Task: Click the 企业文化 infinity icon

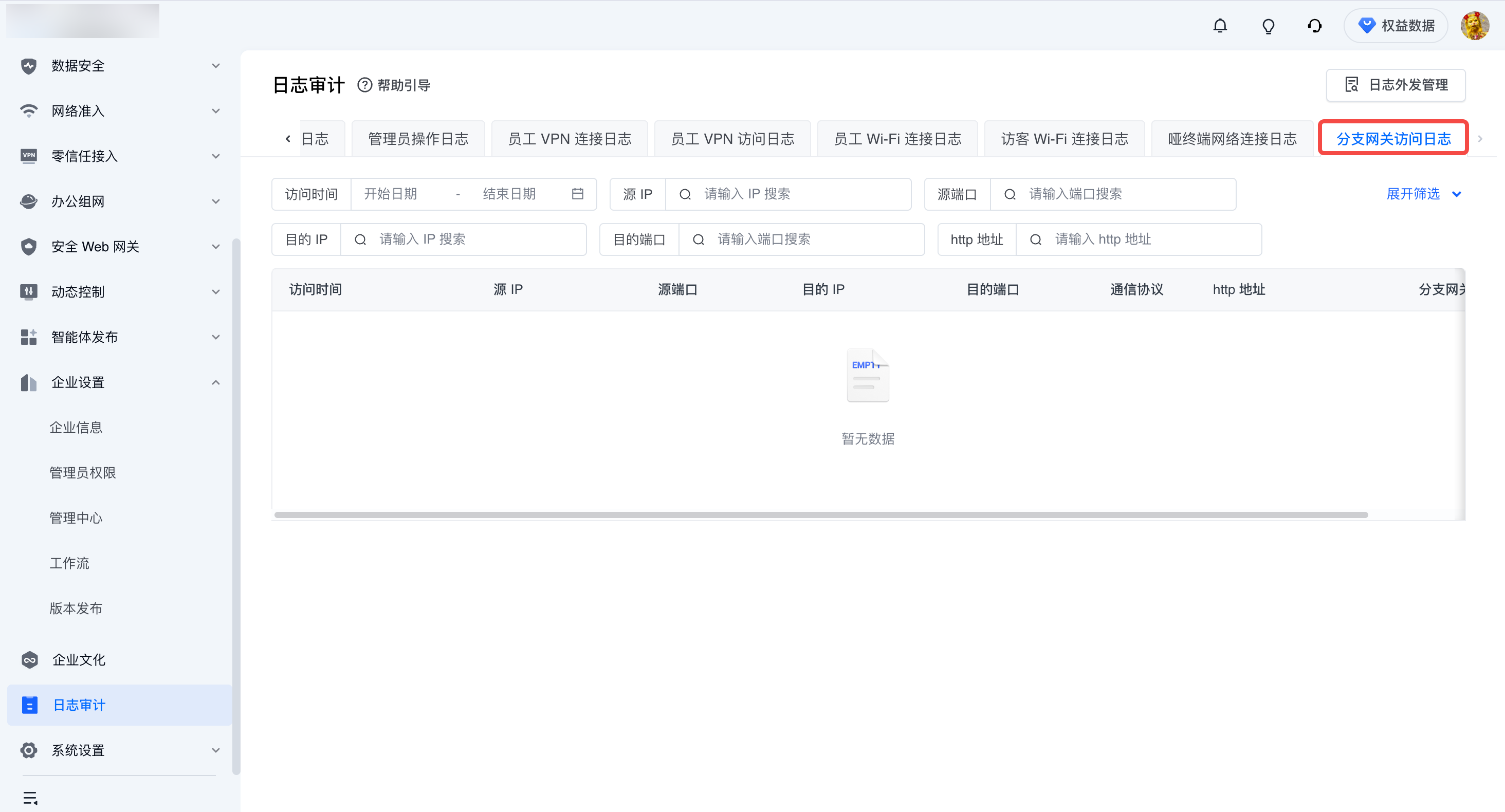Action: click(29, 660)
